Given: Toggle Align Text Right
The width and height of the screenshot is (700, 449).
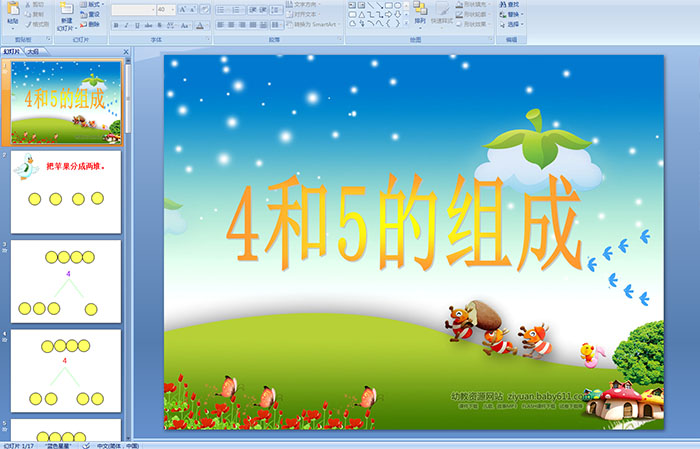Looking at the screenshot, I should [242, 25].
